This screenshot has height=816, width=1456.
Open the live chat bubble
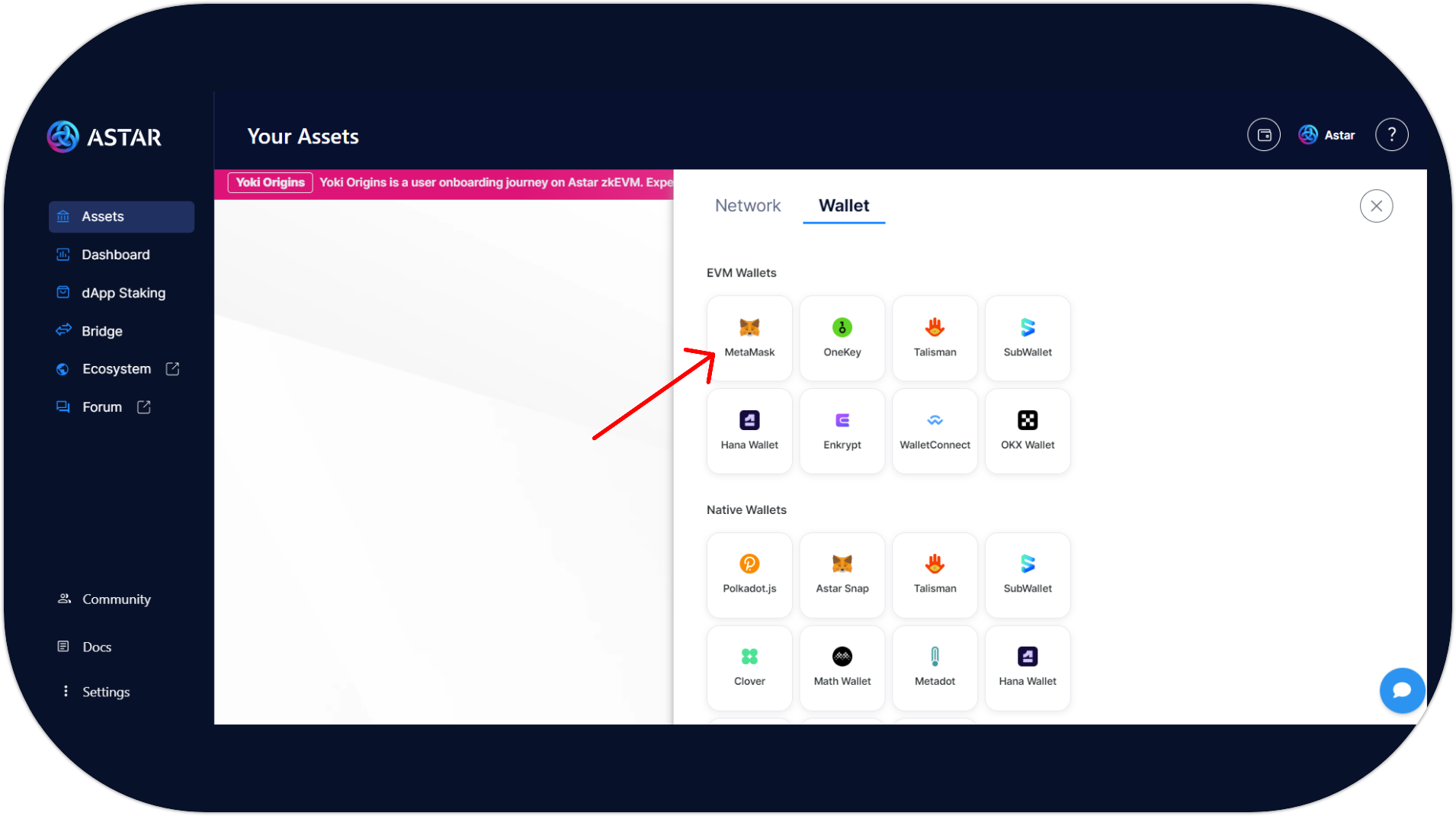[x=1401, y=690]
